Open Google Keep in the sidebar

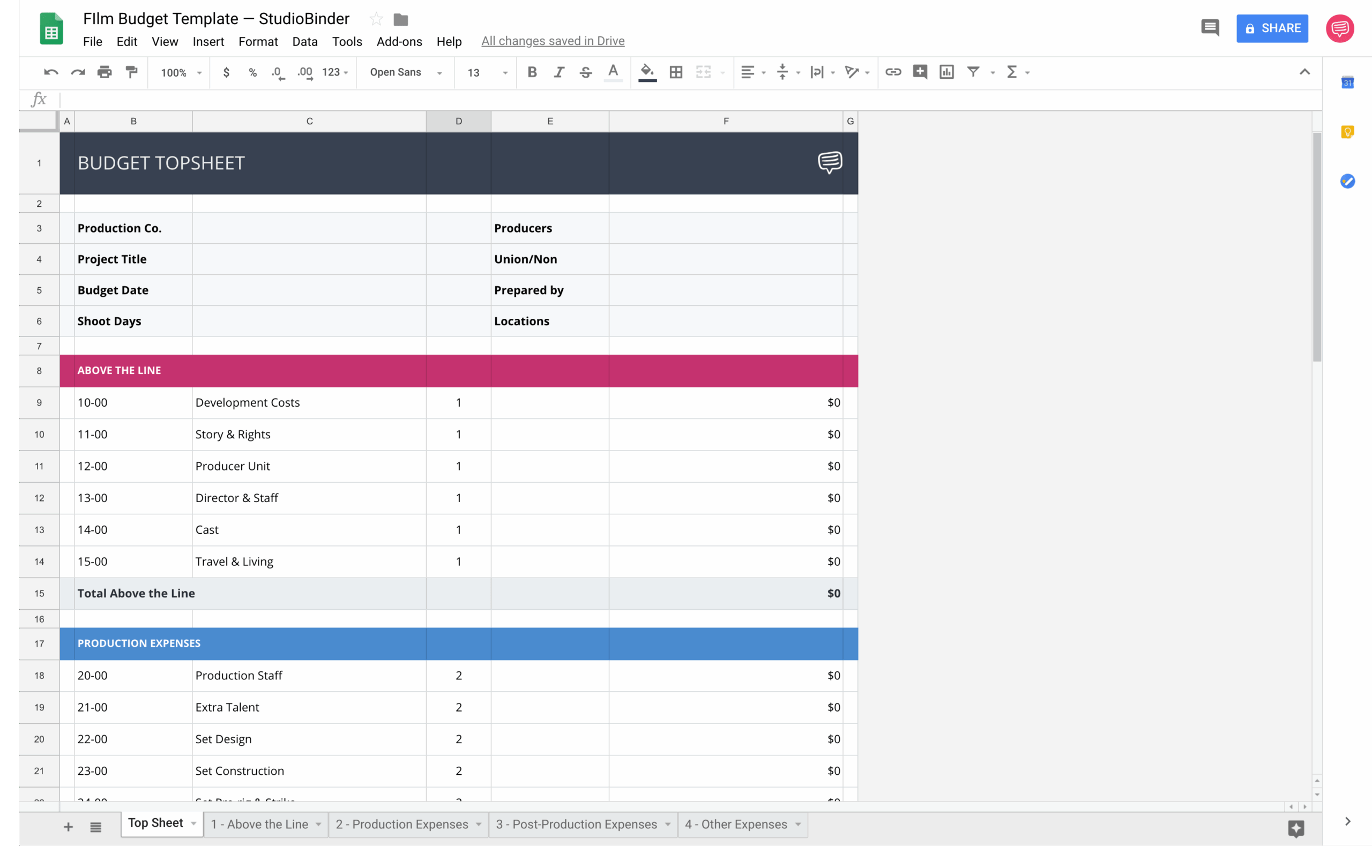click(x=1347, y=132)
